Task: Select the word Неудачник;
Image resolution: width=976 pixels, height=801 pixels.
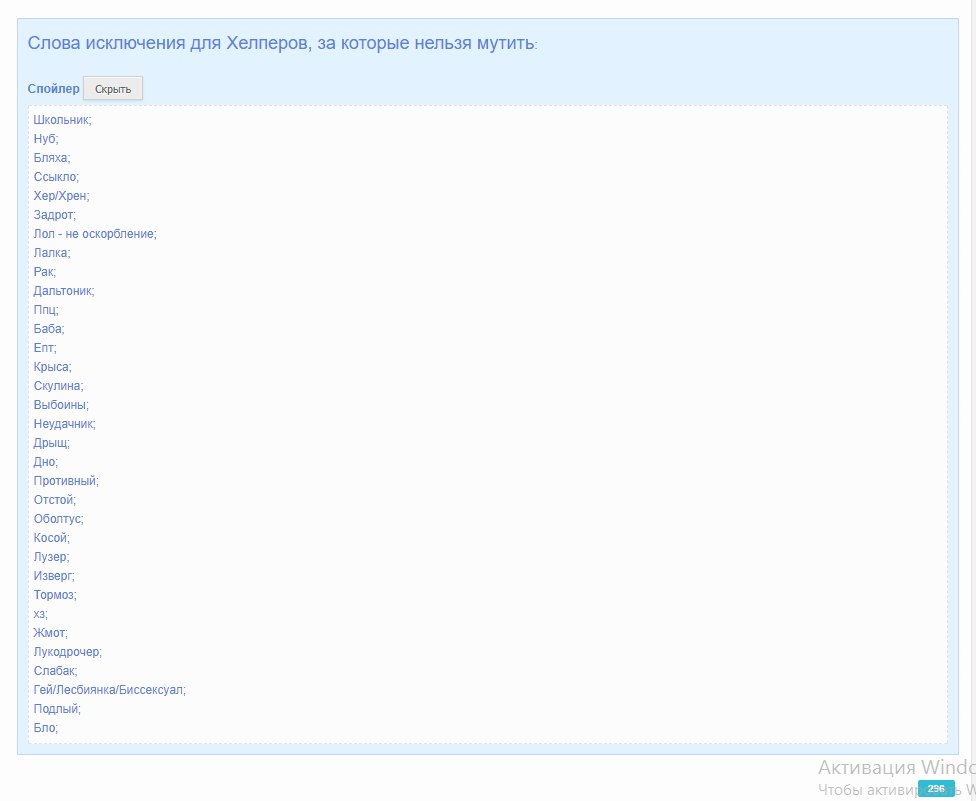Action: click(x=64, y=423)
